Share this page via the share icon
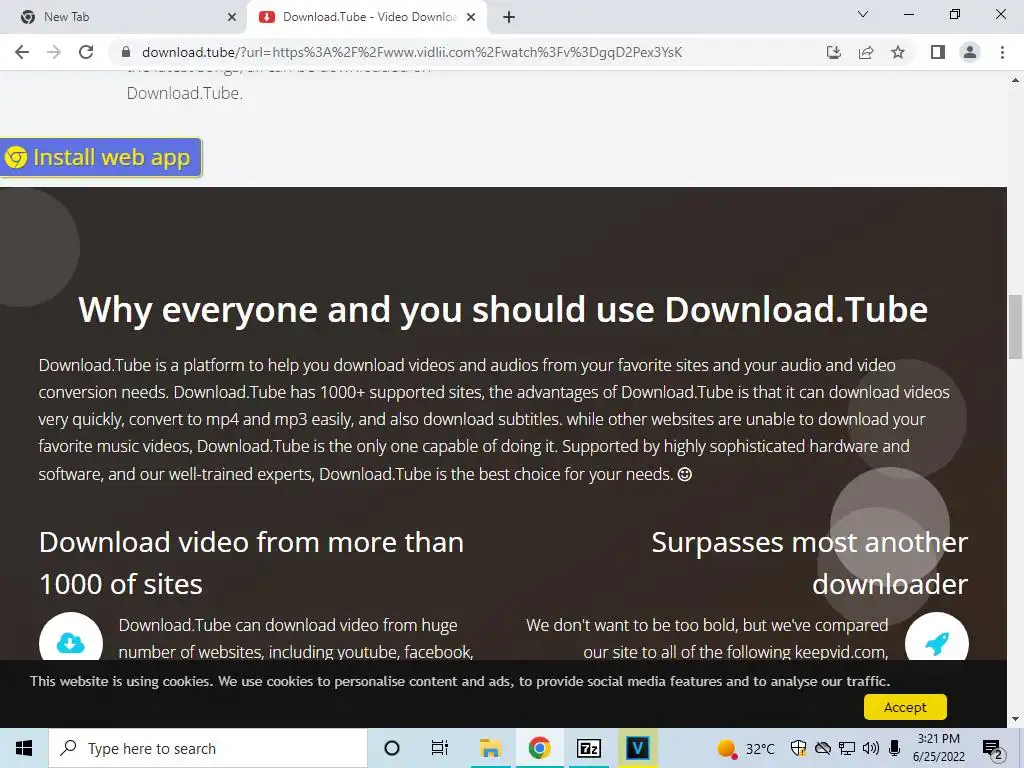1024x768 pixels. (866, 52)
